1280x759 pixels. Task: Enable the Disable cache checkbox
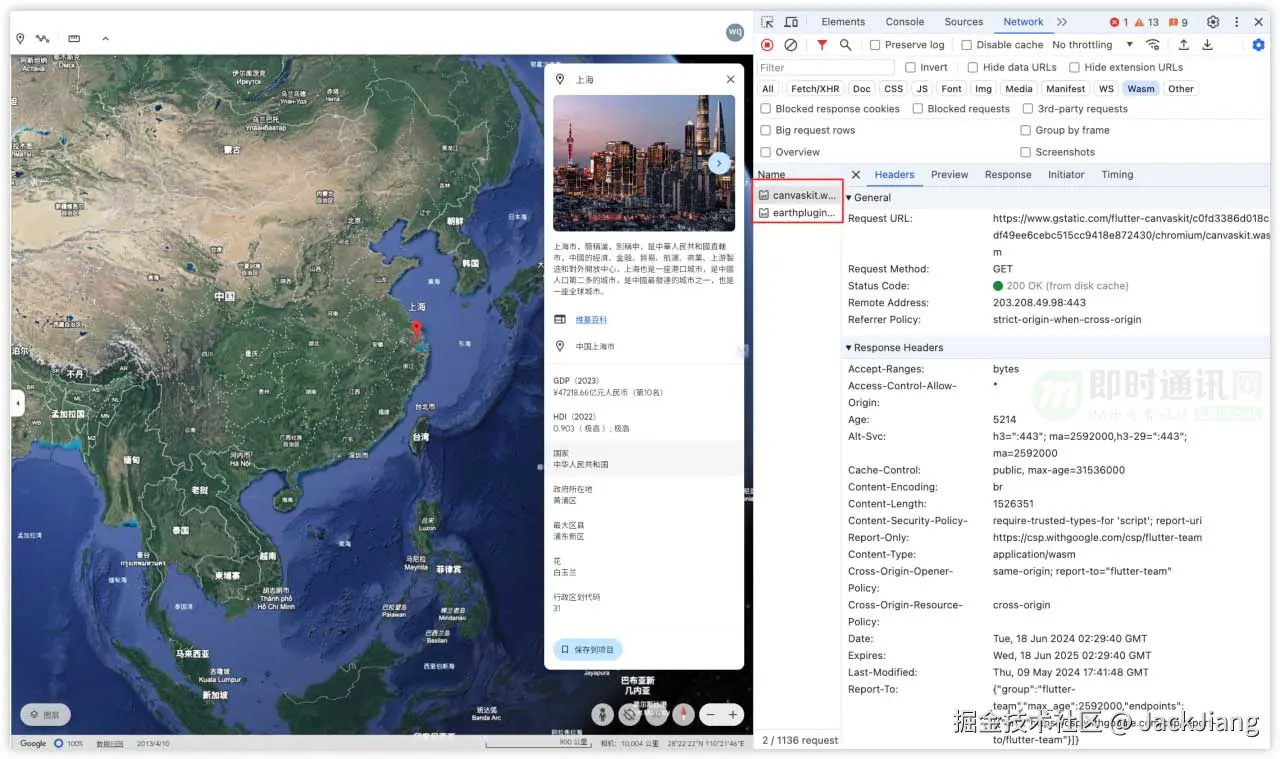pos(967,45)
